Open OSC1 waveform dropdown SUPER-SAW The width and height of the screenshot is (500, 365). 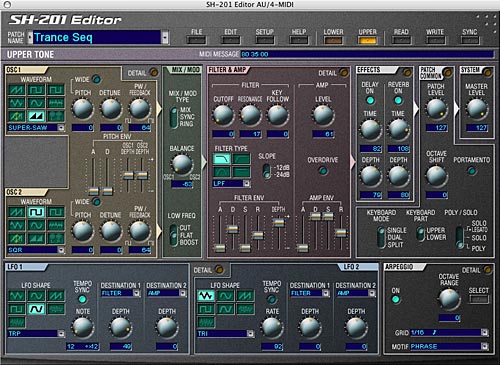(x=61, y=128)
